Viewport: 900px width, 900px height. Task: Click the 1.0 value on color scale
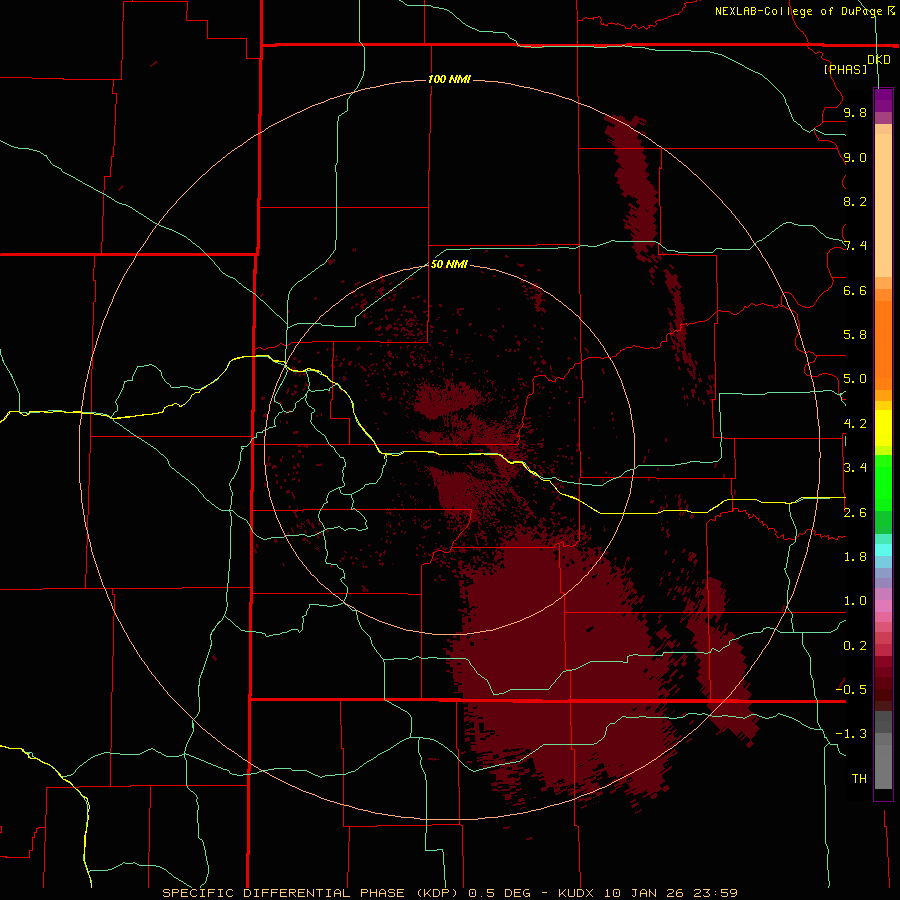click(855, 601)
